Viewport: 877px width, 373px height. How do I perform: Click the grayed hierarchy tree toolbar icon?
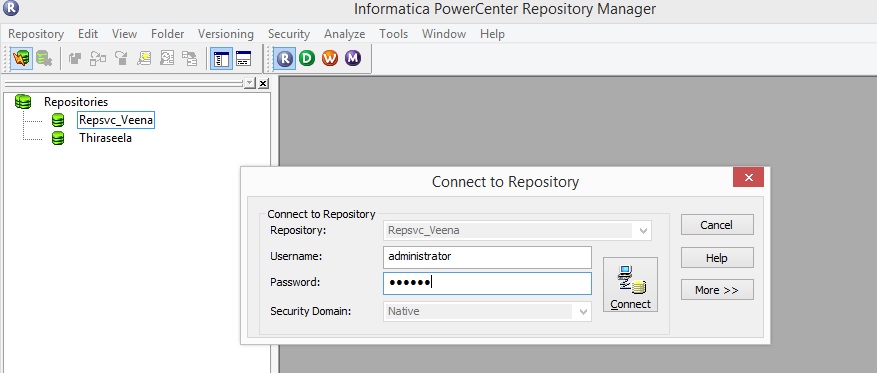click(x=190, y=58)
